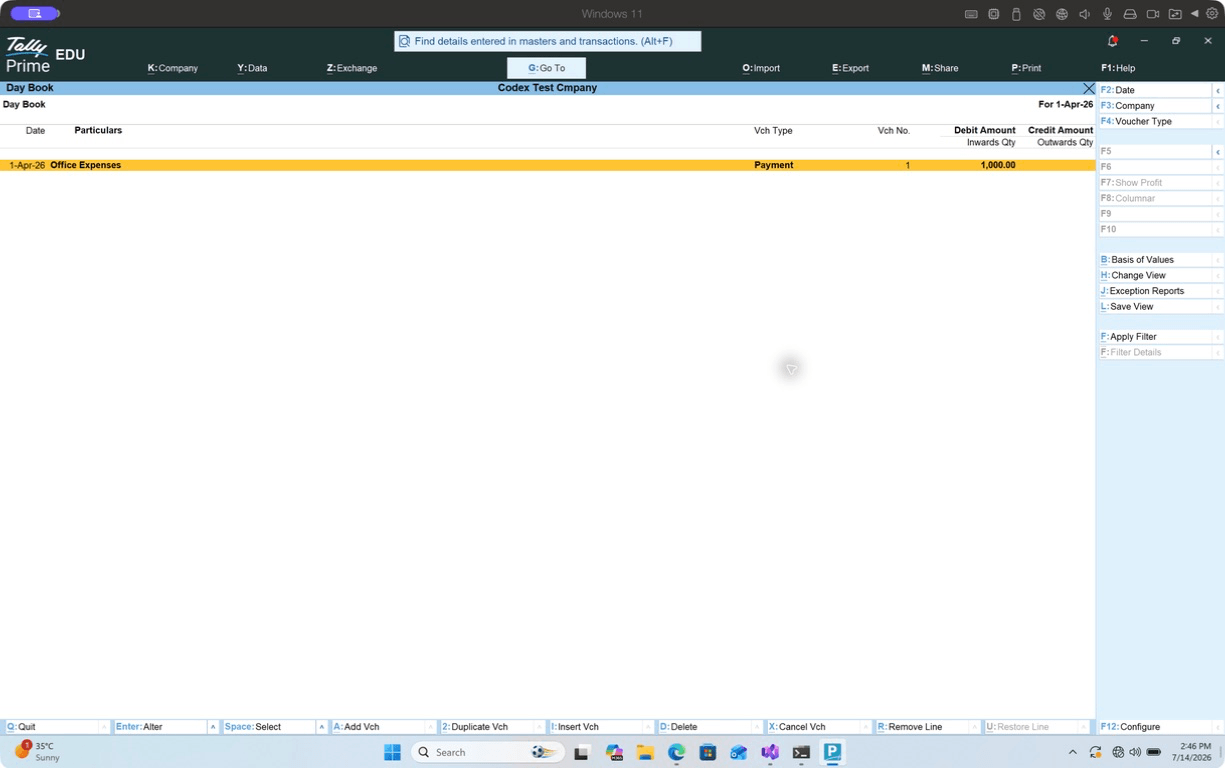
Task: Click the I: Insert Vch button
Action: point(597,727)
